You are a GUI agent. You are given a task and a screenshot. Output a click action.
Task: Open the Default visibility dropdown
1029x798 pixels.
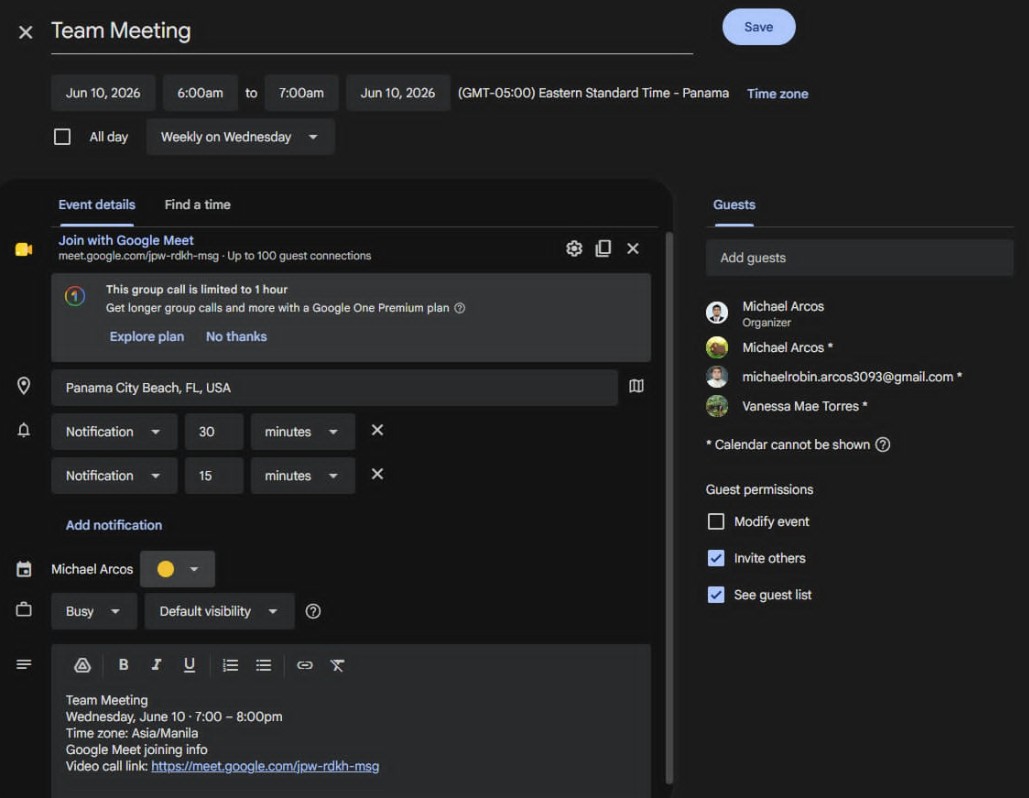(219, 612)
